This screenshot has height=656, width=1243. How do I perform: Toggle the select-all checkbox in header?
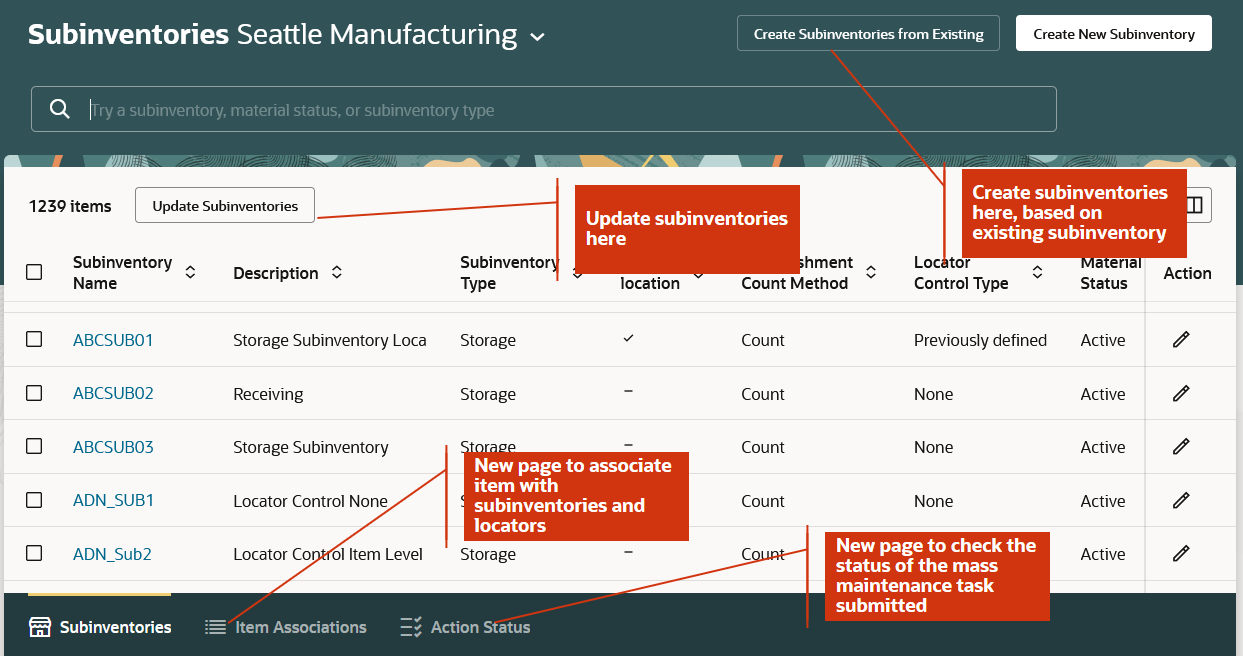click(x=34, y=272)
